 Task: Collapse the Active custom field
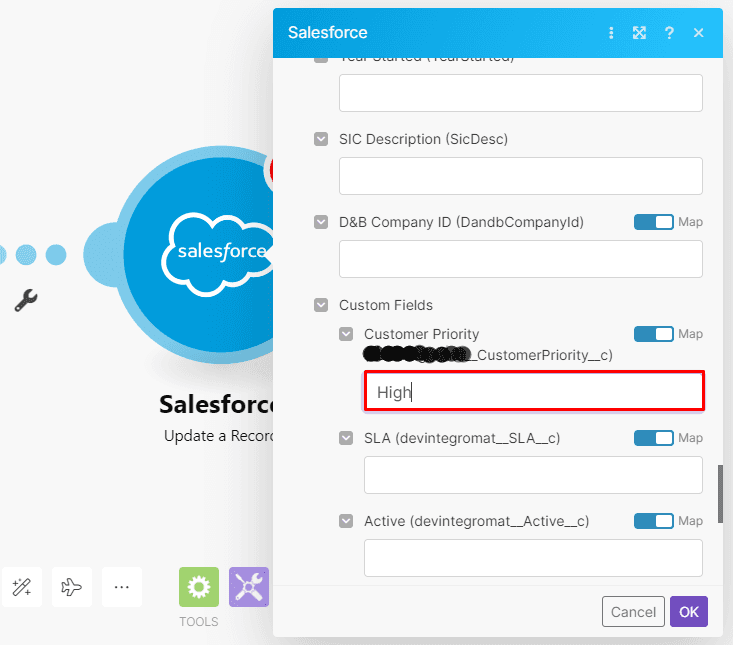click(x=346, y=521)
